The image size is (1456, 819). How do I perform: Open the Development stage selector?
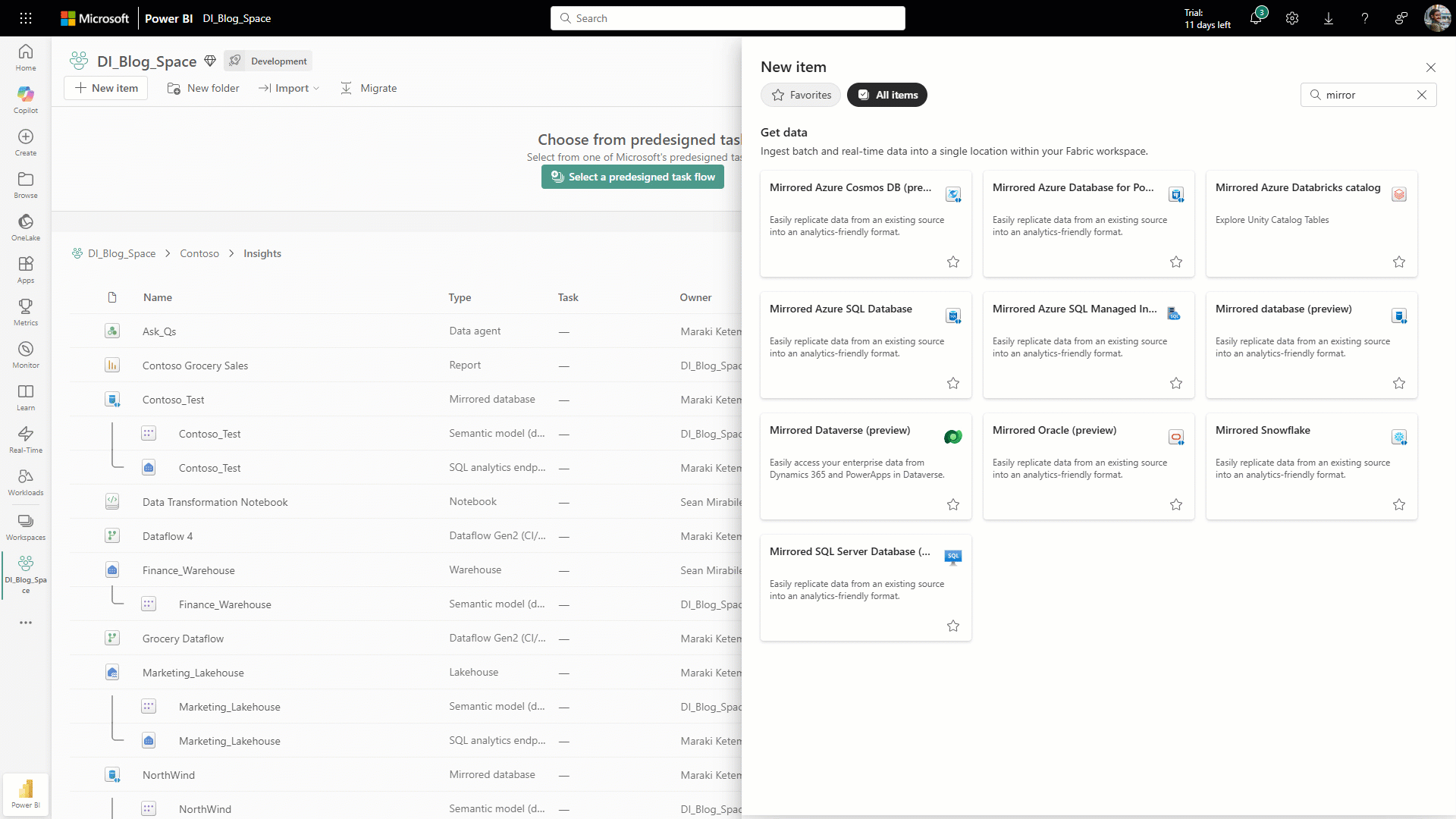point(268,61)
